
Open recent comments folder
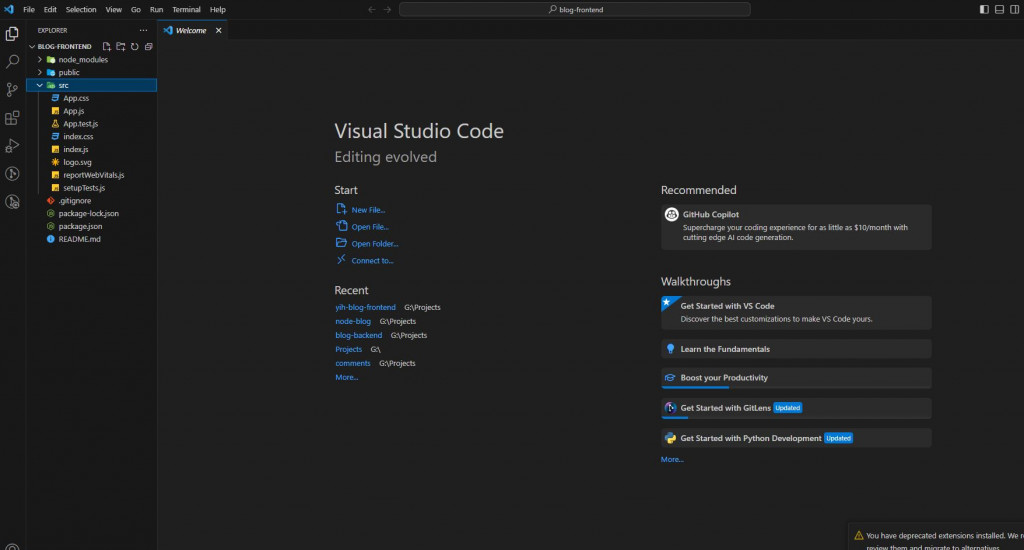(353, 363)
